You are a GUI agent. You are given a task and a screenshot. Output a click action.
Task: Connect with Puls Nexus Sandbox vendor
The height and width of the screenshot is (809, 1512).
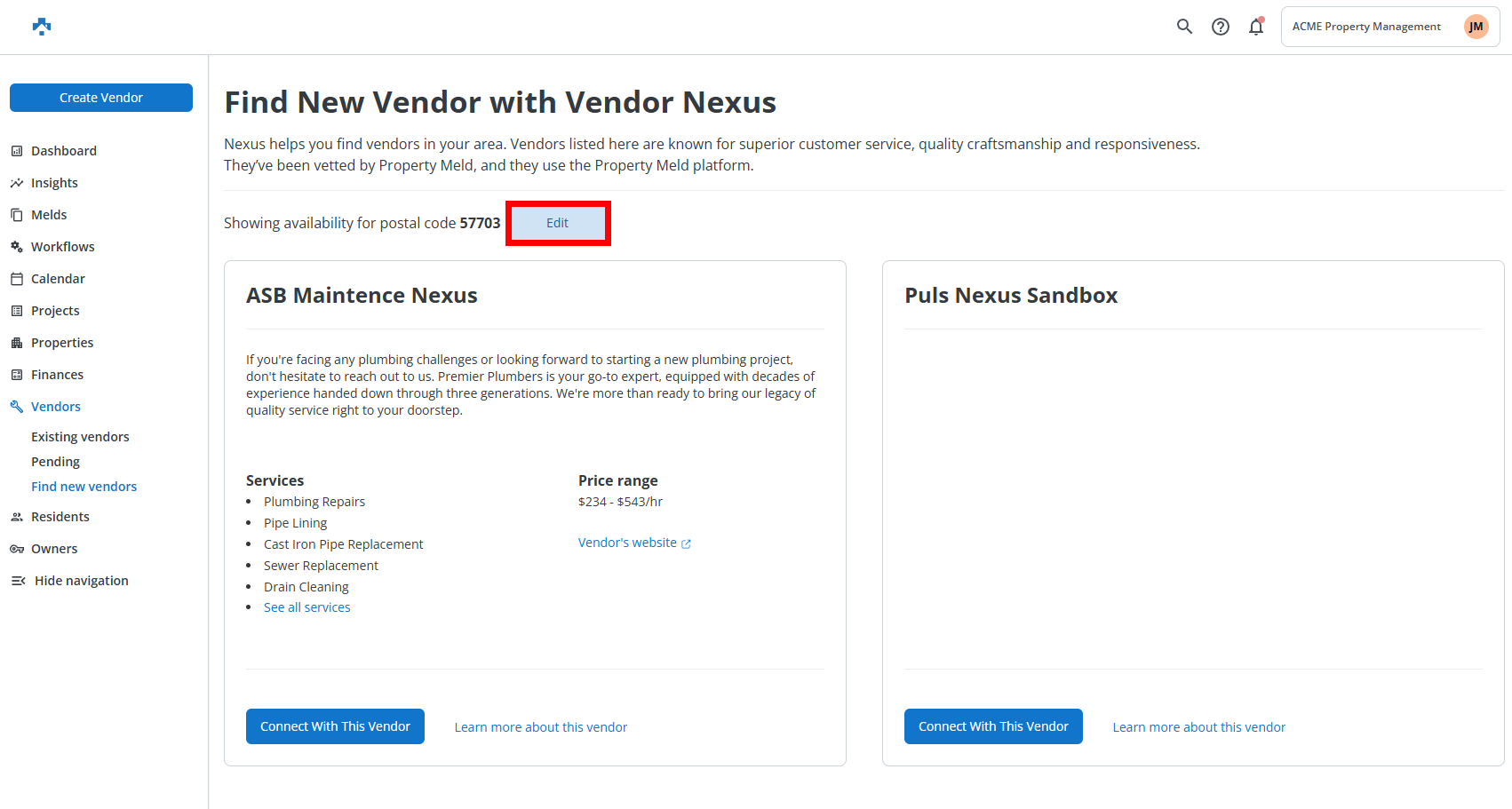[993, 726]
